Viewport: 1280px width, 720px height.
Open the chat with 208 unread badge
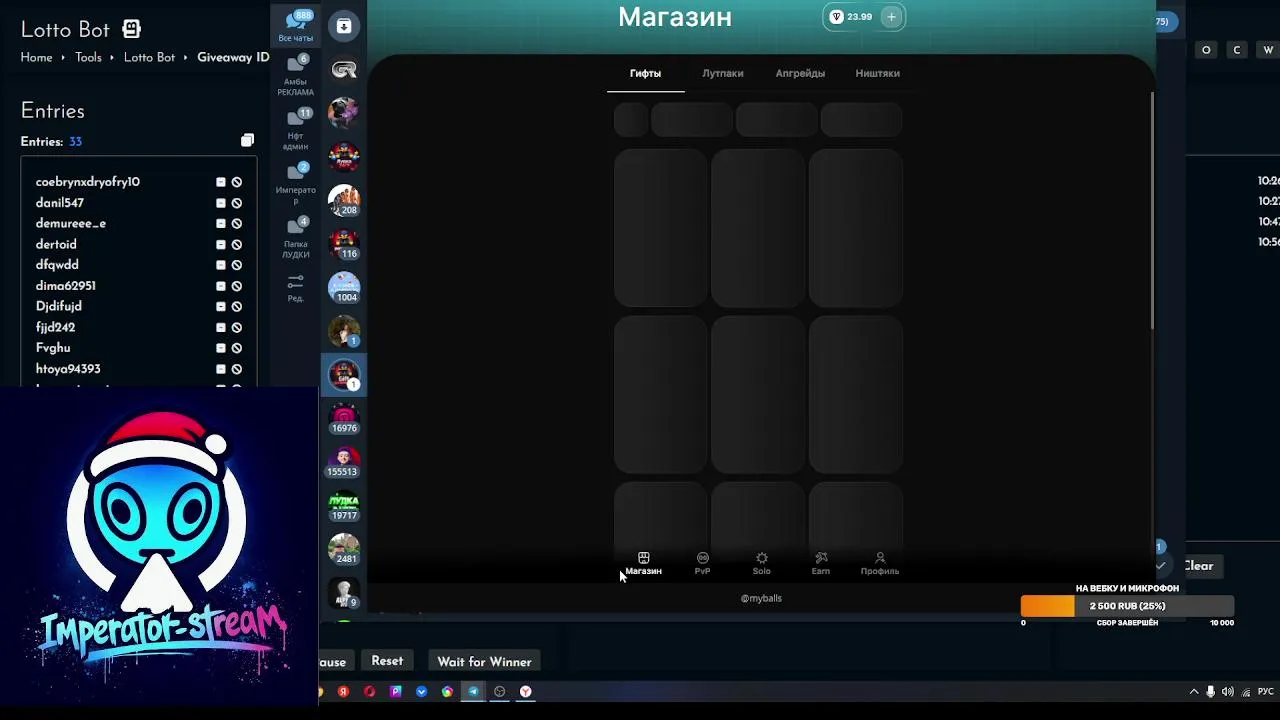click(344, 201)
